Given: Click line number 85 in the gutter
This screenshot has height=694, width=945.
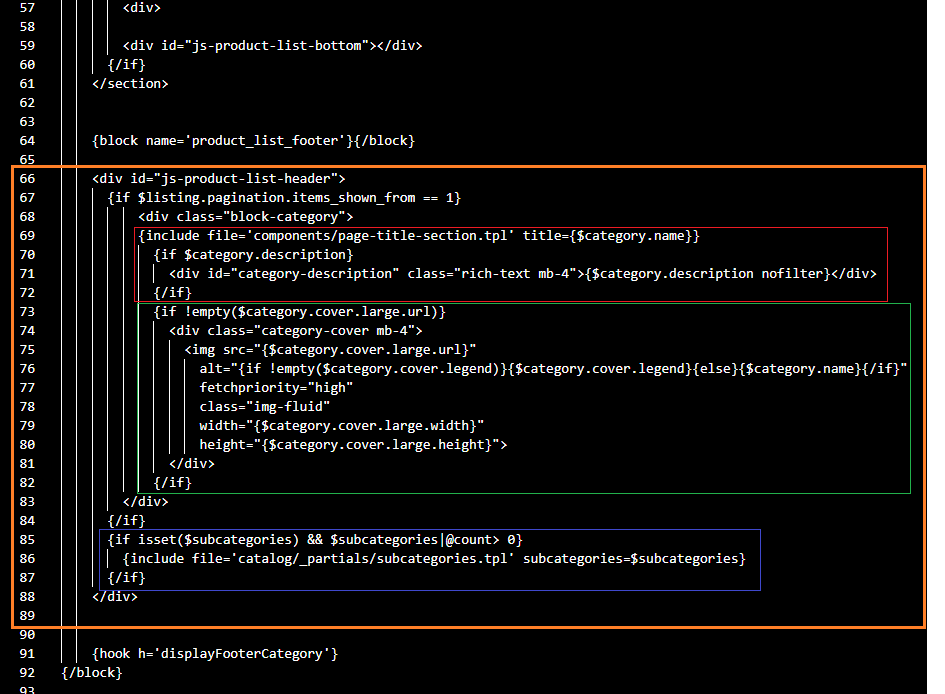Looking at the screenshot, I should coord(27,540).
